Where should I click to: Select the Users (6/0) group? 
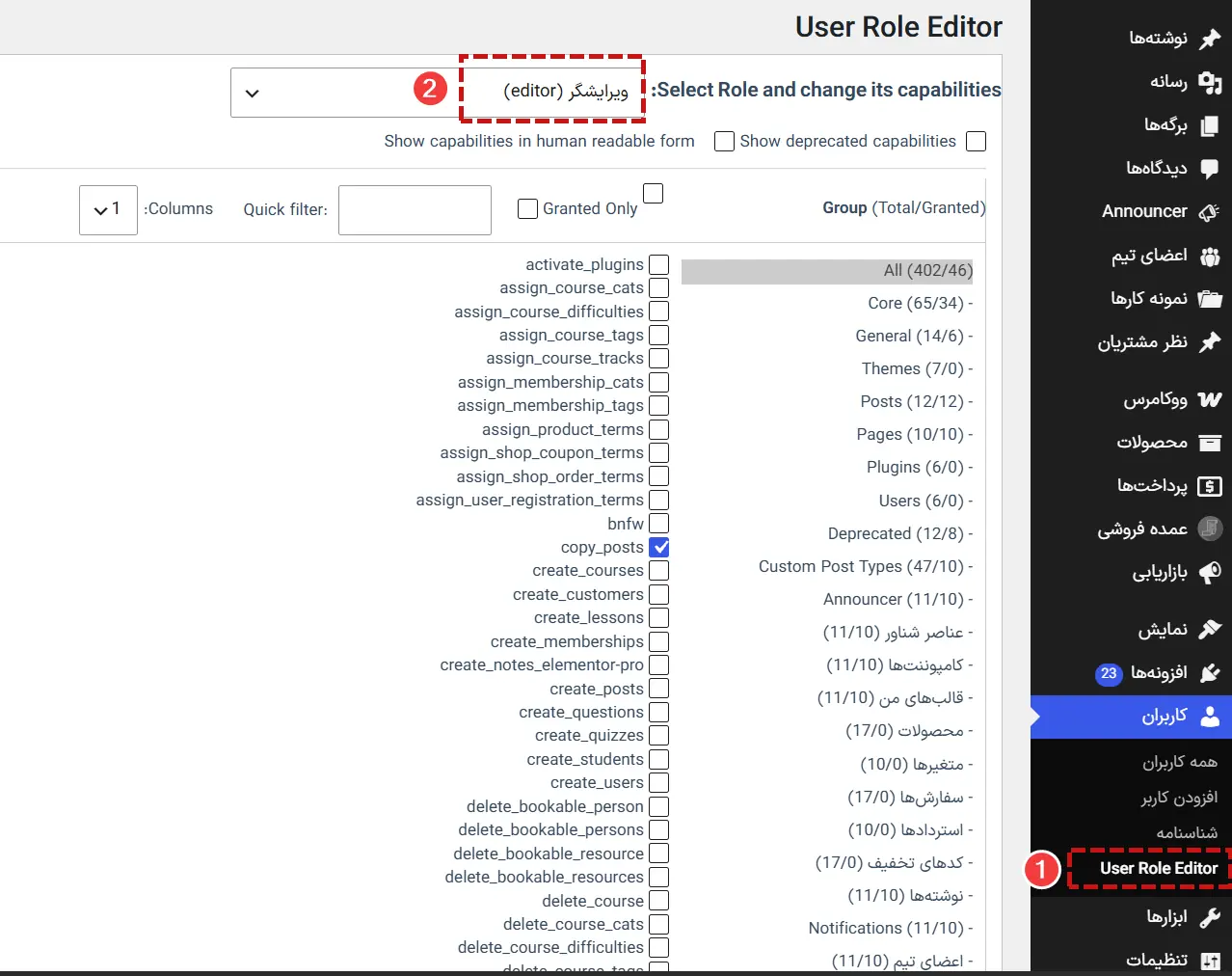(x=926, y=501)
